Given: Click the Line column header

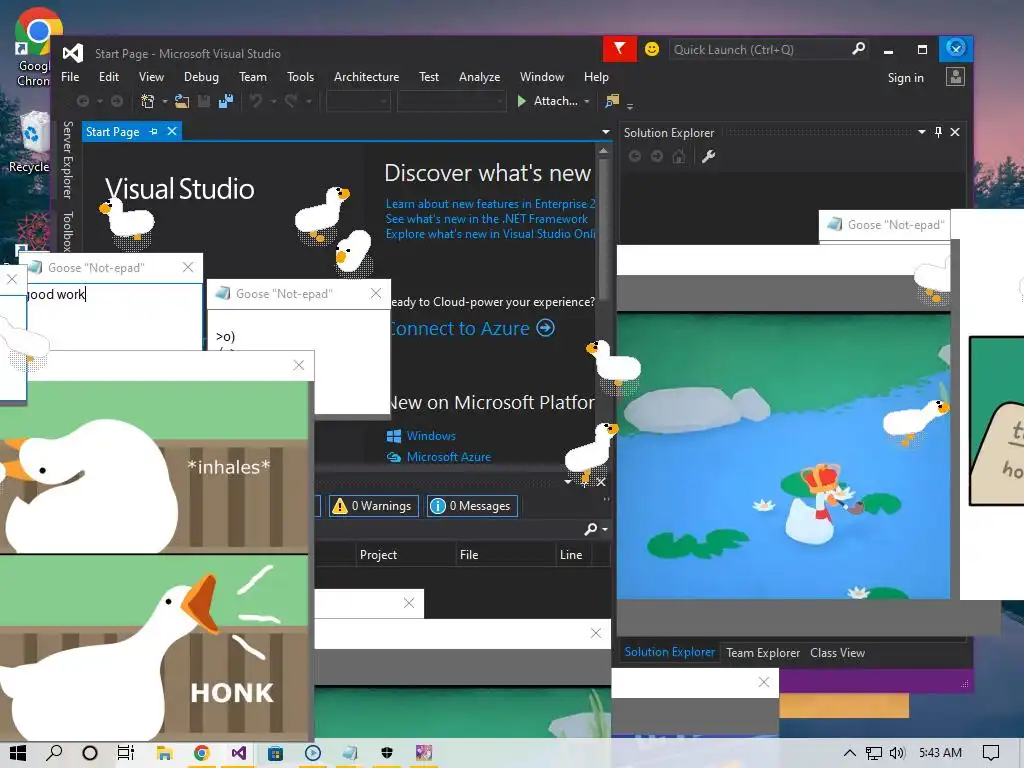Looking at the screenshot, I should point(571,554).
